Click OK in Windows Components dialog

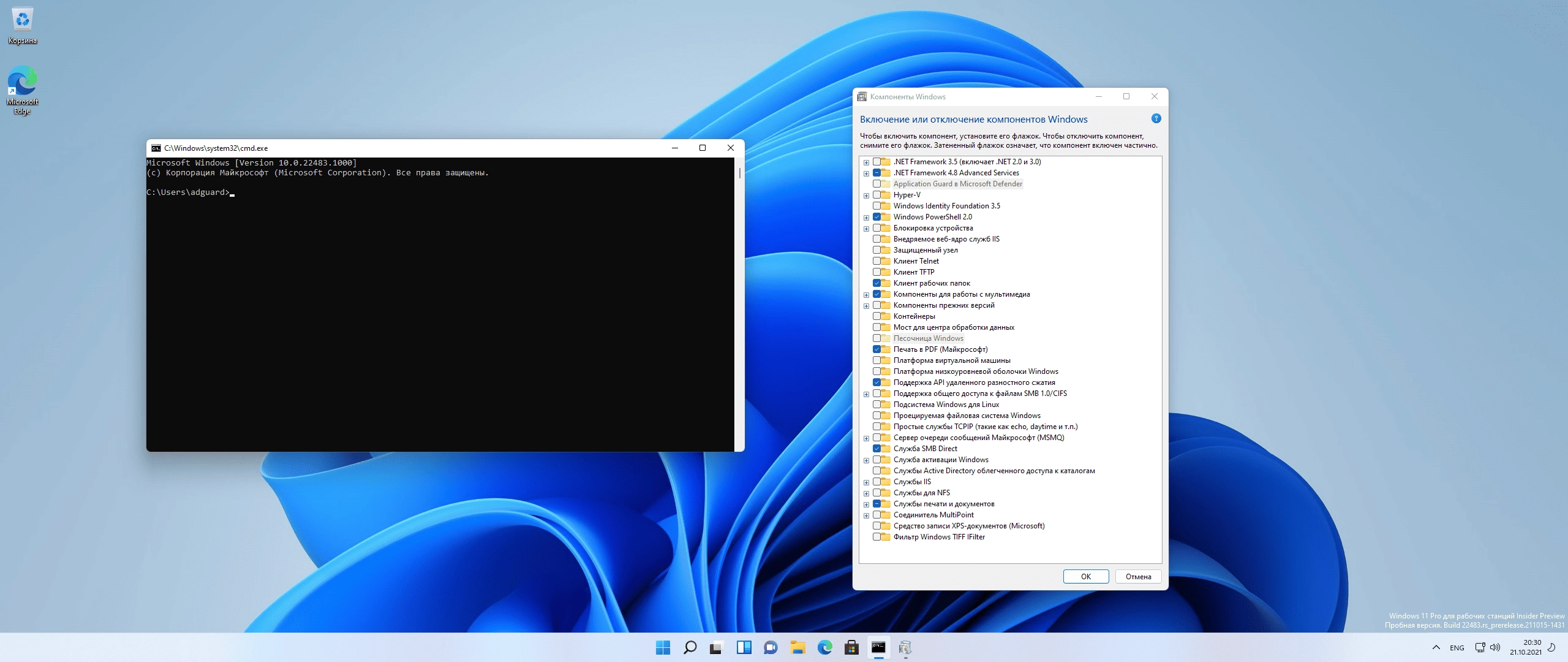coord(1085,576)
